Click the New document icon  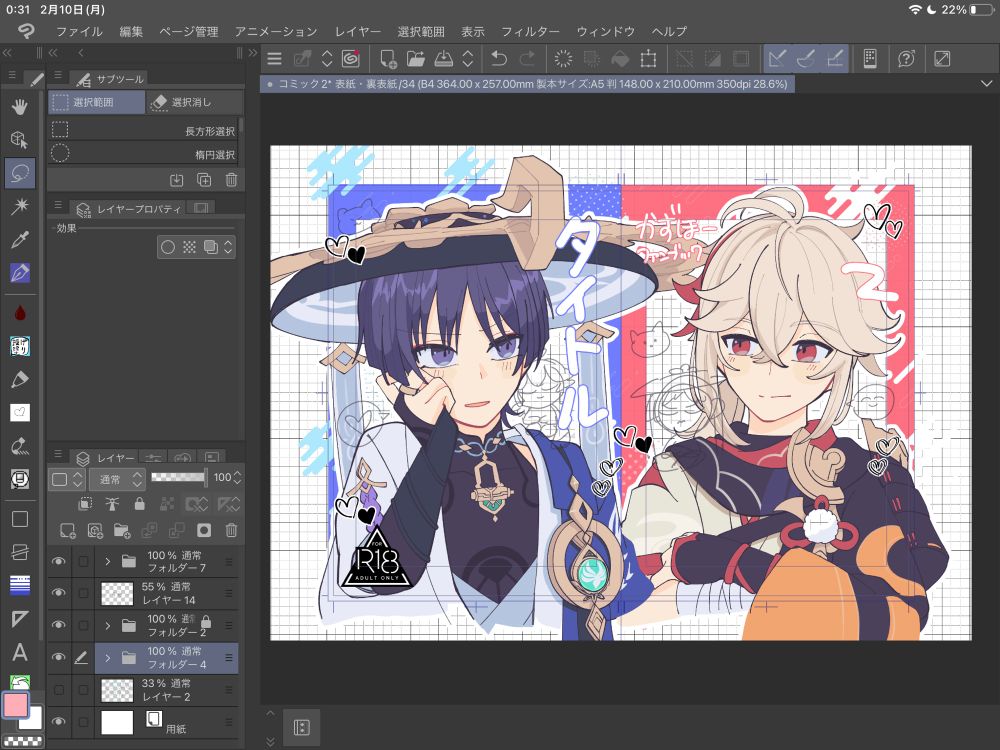point(387,59)
